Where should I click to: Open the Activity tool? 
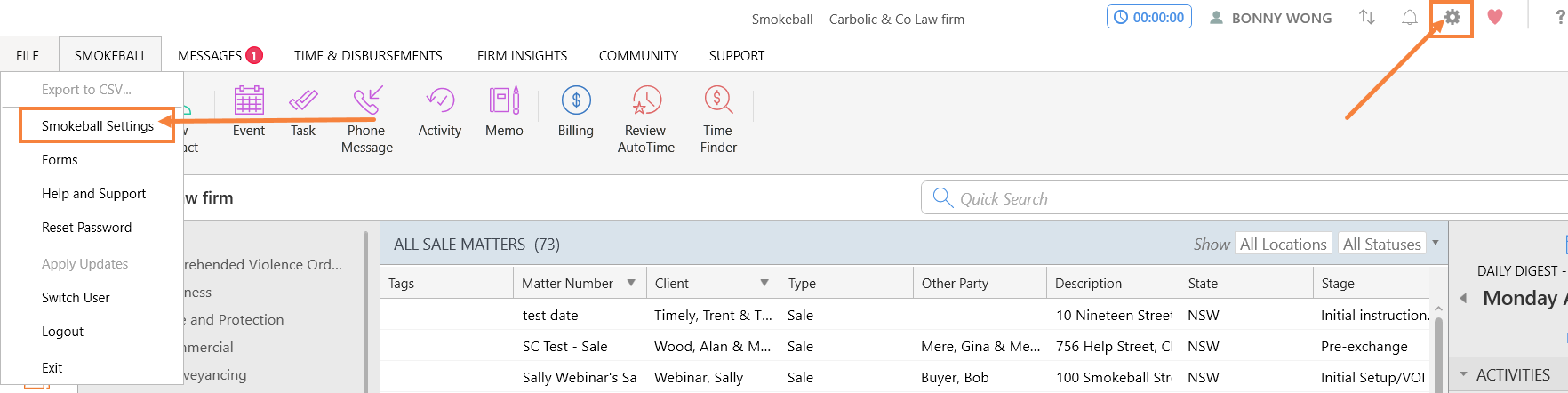coord(440,112)
